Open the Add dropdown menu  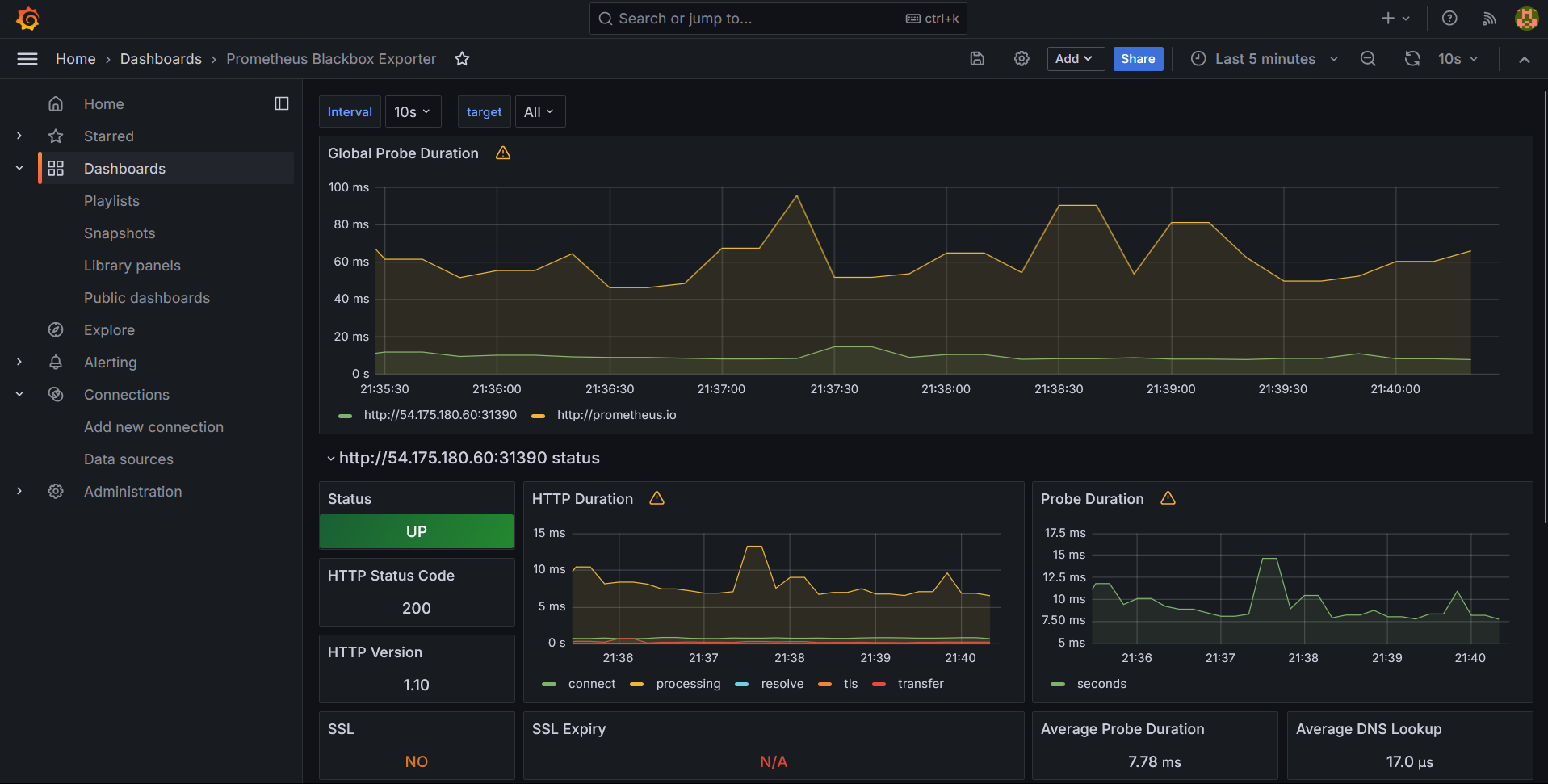(x=1076, y=59)
